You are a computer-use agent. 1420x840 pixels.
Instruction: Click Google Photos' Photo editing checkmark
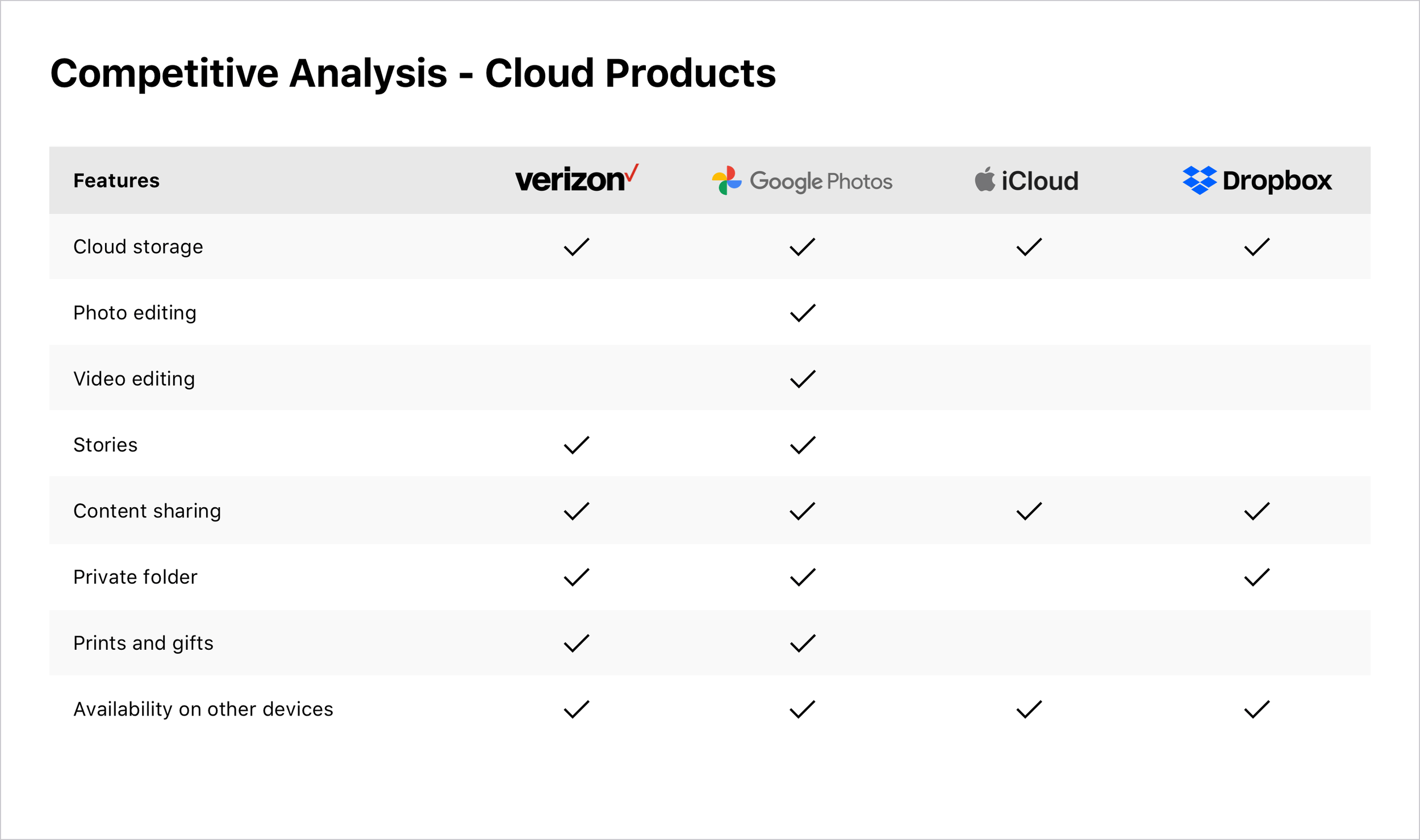pyautogui.click(x=803, y=313)
